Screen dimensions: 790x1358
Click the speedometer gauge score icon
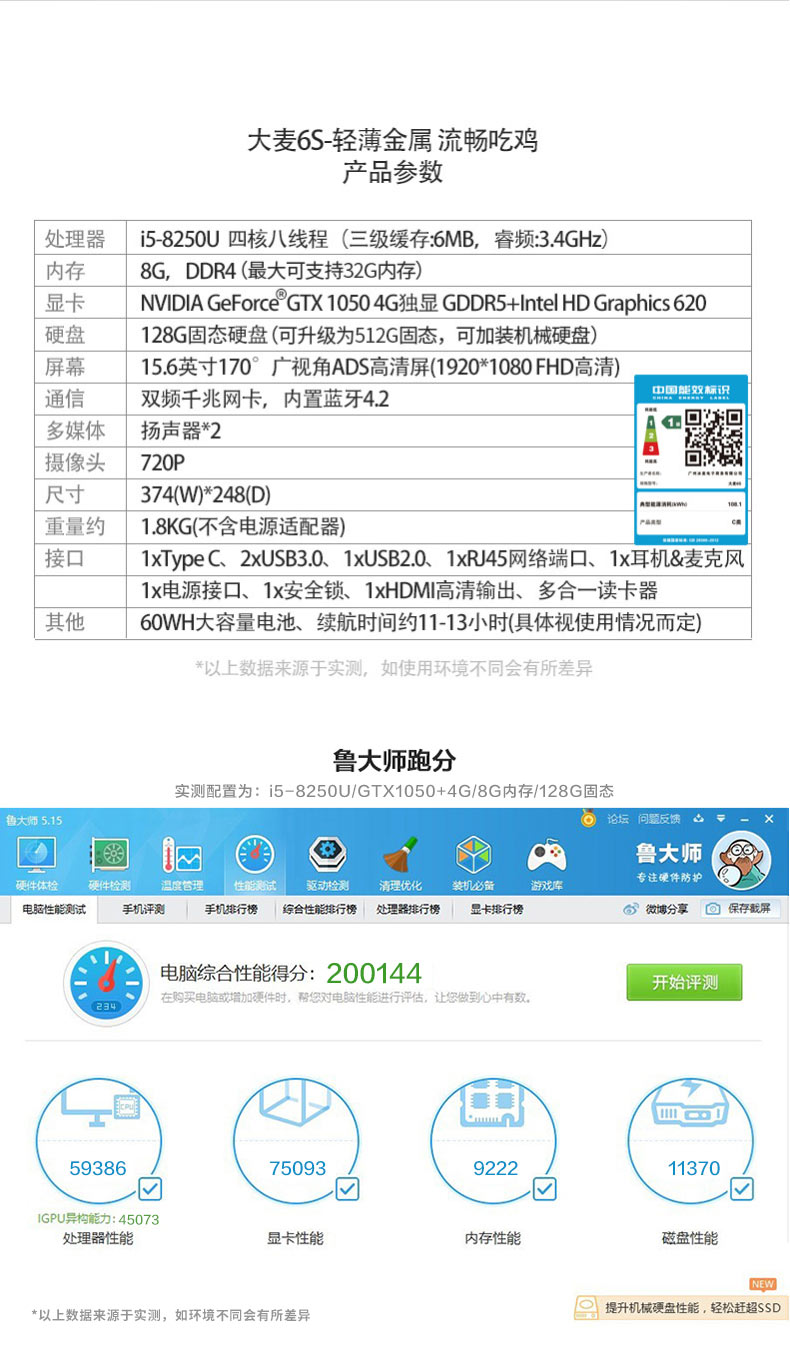tap(105, 982)
